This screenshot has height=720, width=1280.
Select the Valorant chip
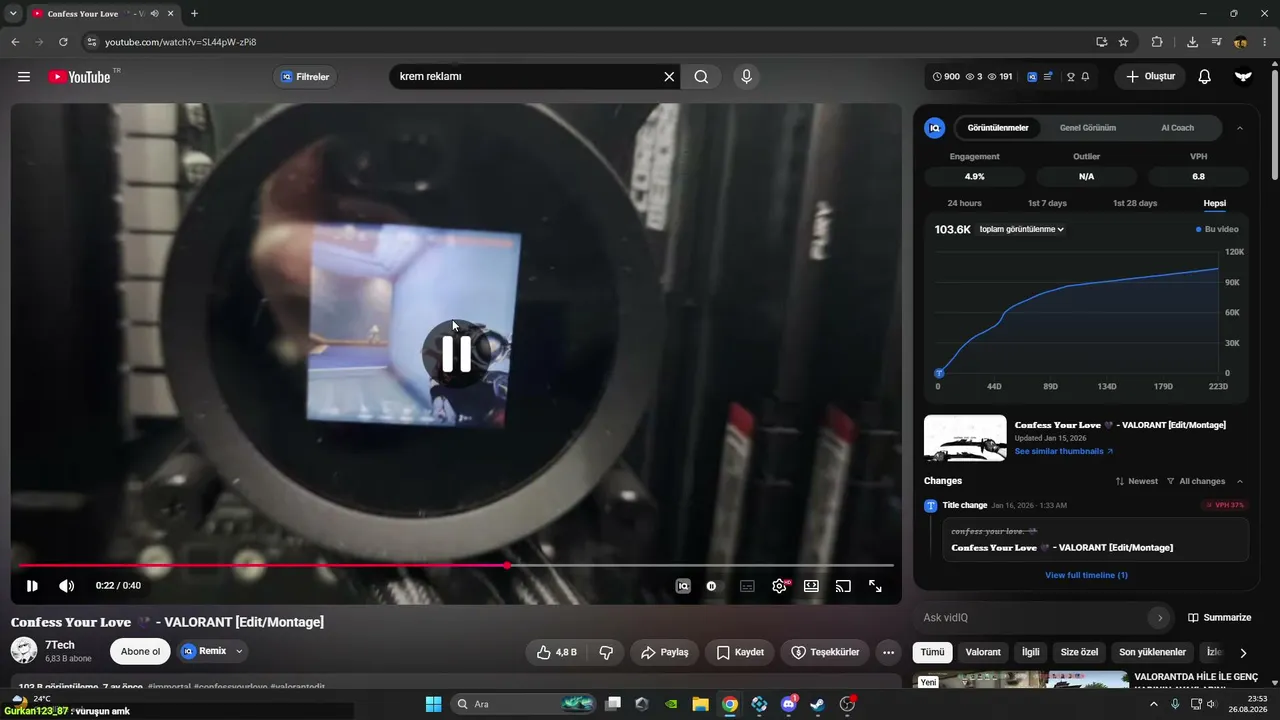pos(983,652)
